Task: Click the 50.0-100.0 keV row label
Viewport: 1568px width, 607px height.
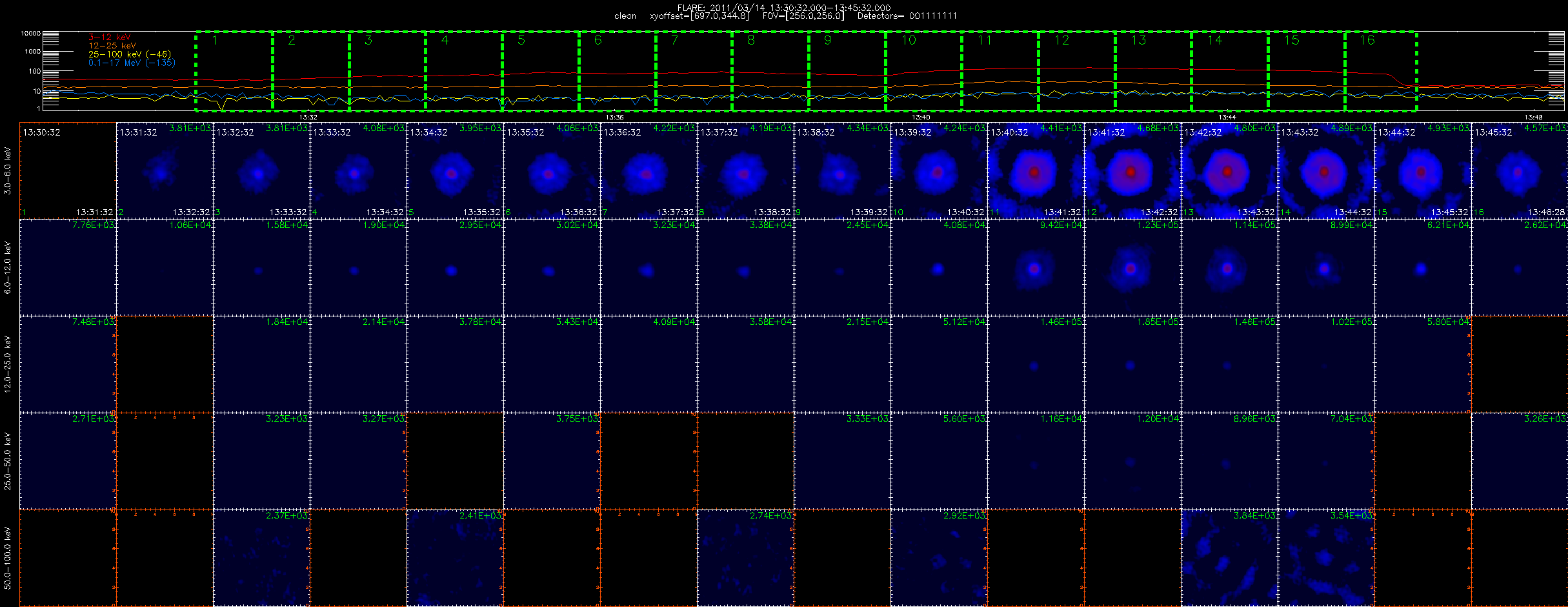Action: [x=8, y=558]
